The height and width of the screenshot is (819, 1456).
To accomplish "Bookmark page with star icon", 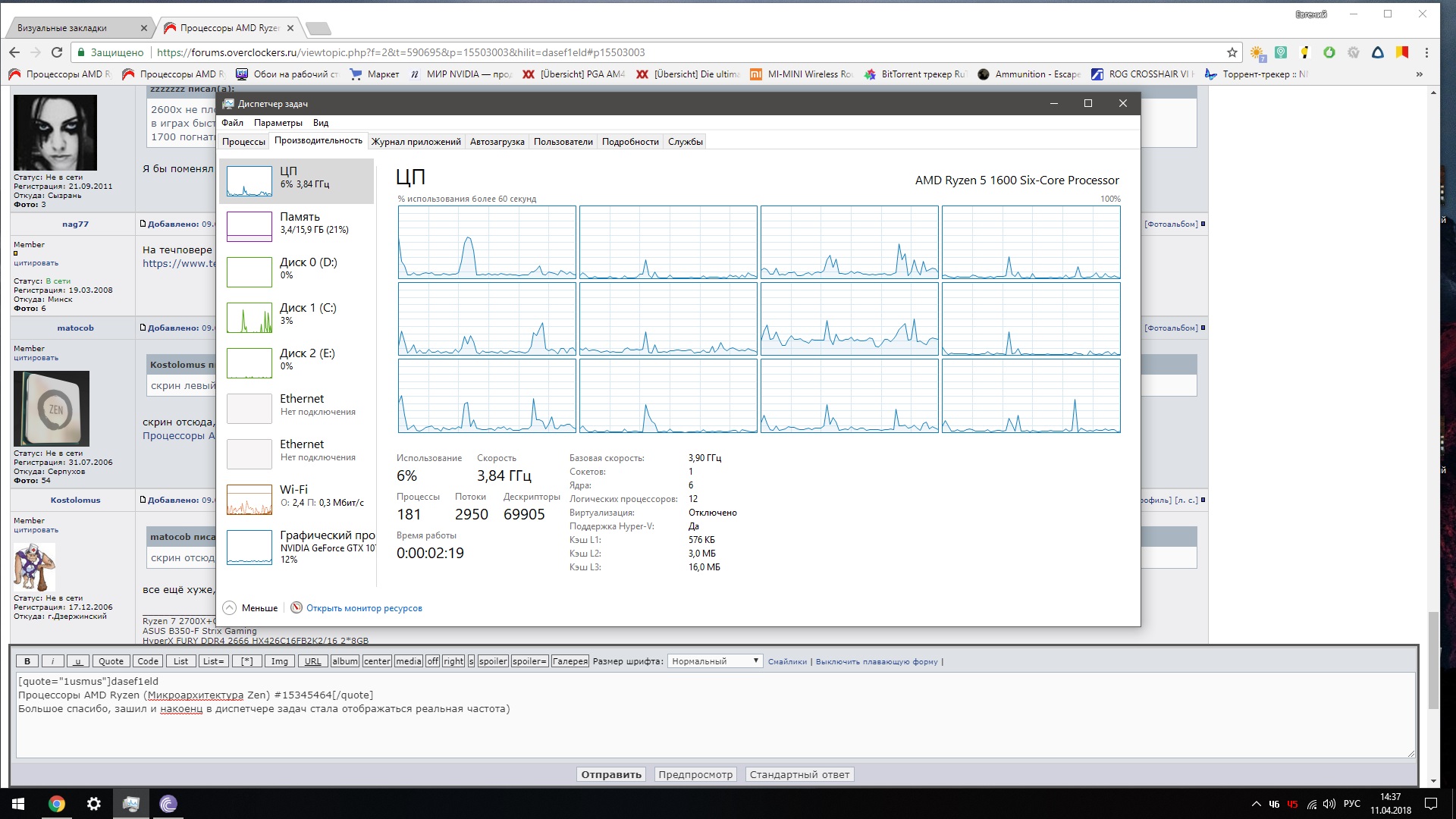I will coord(1232,52).
